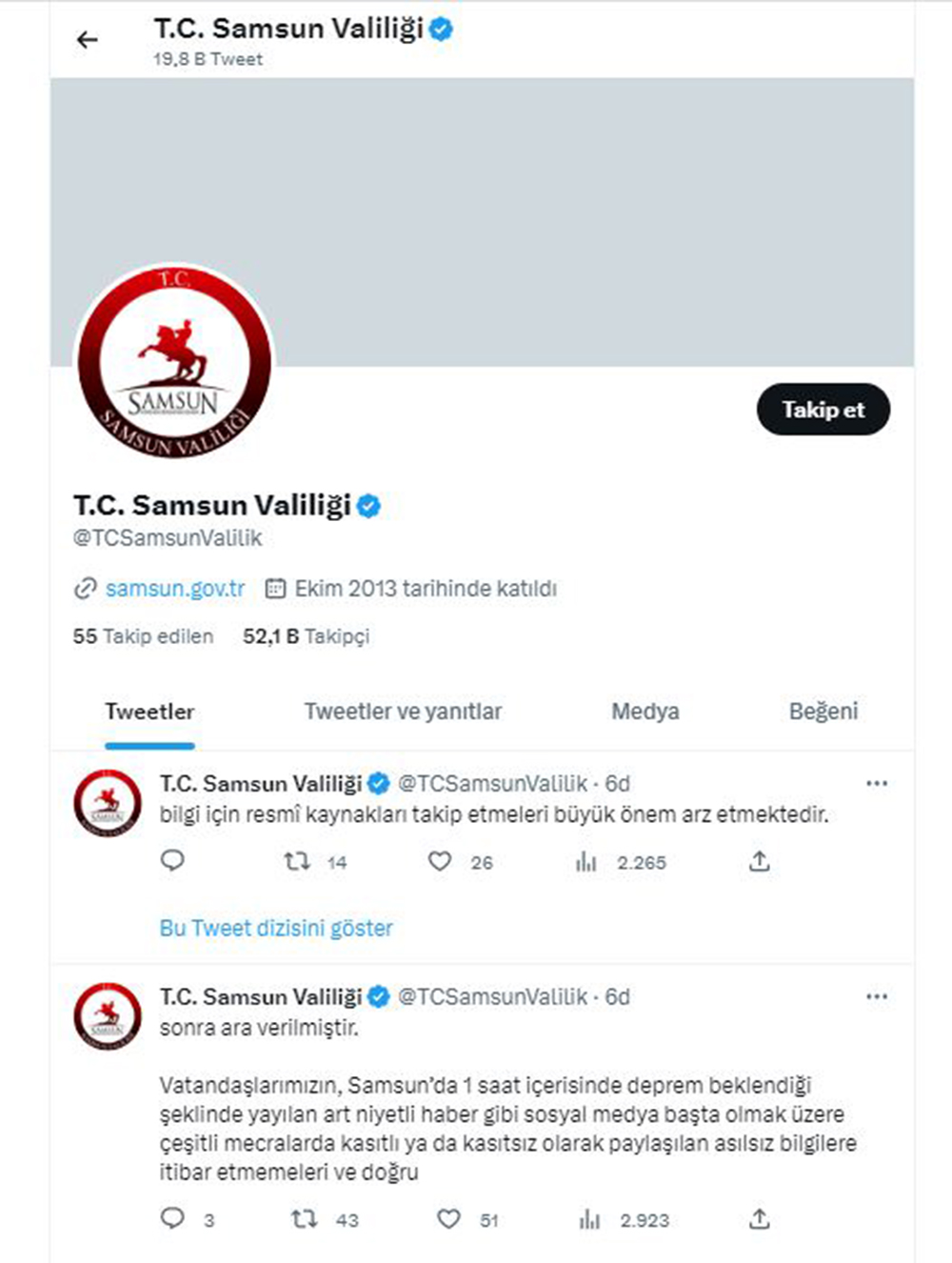This screenshot has height=1263, width=952.
Task: Go back using the left arrow icon
Action: [88, 39]
